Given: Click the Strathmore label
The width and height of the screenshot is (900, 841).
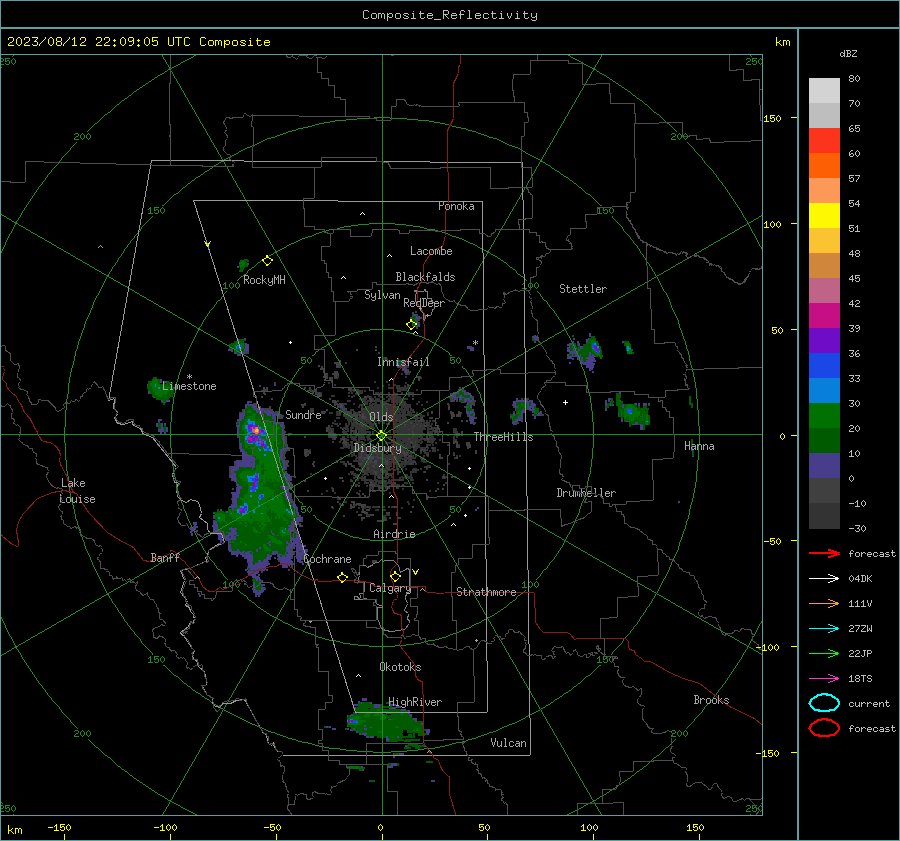Looking at the screenshot, I should pyautogui.click(x=486, y=592).
